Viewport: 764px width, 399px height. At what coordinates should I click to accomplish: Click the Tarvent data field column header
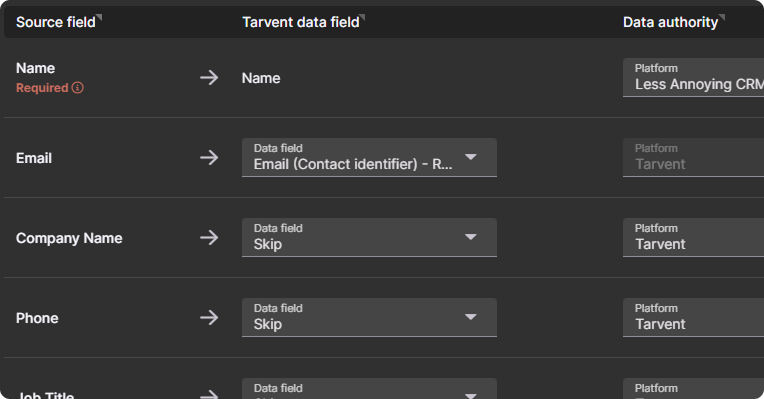click(301, 22)
